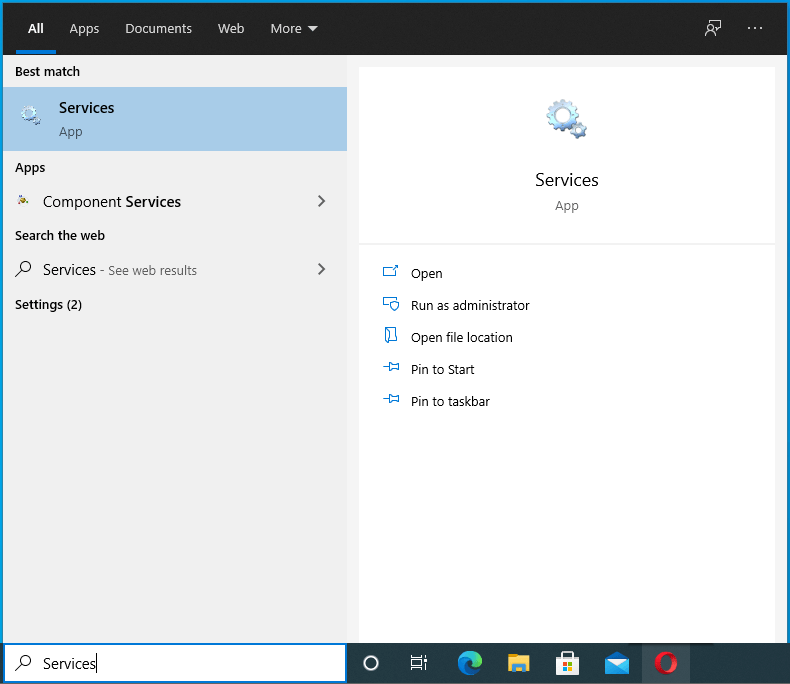Click the Cortana circle icon
The image size is (790, 684).
371,663
